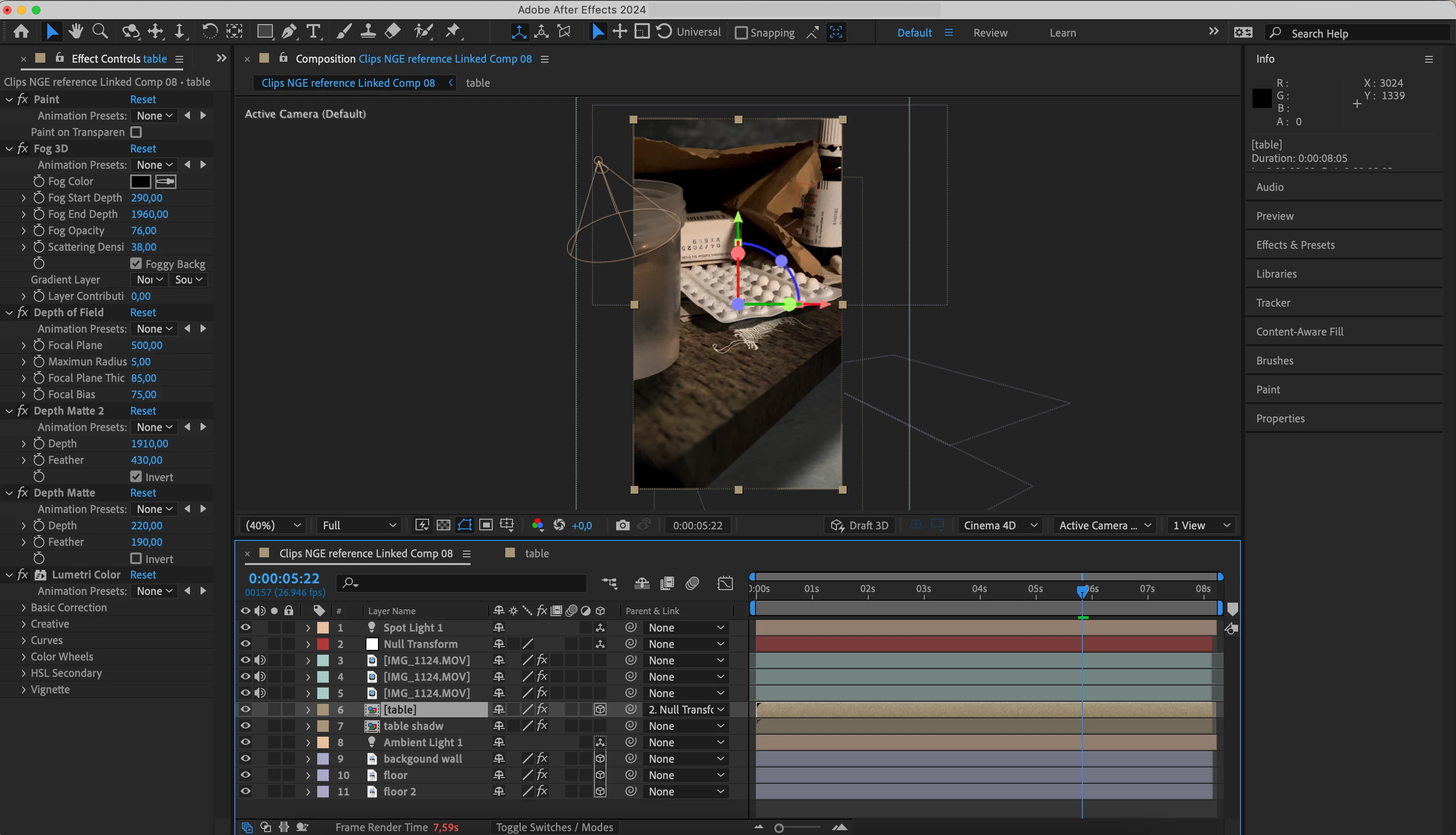Image resolution: width=1456 pixels, height=835 pixels.
Task: Open the Review workspace
Action: pos(990,33)
